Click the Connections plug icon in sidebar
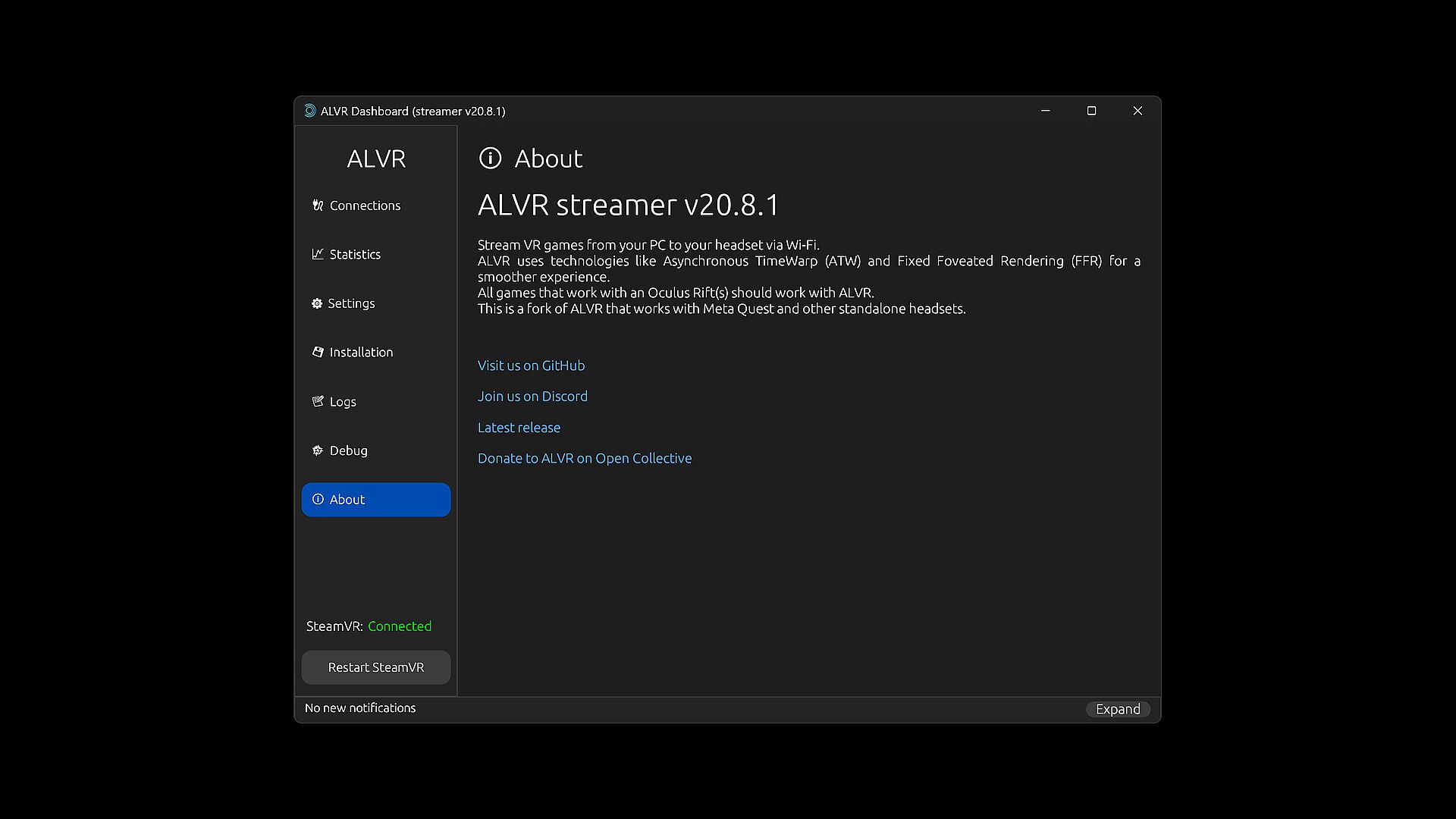The height and width of the screenshot is (819, 1456). pos(318,206)
